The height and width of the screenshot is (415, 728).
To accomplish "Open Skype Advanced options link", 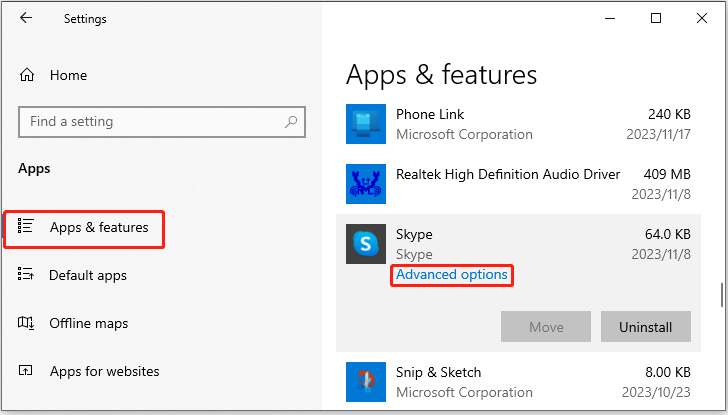I will tap(452, 275).
